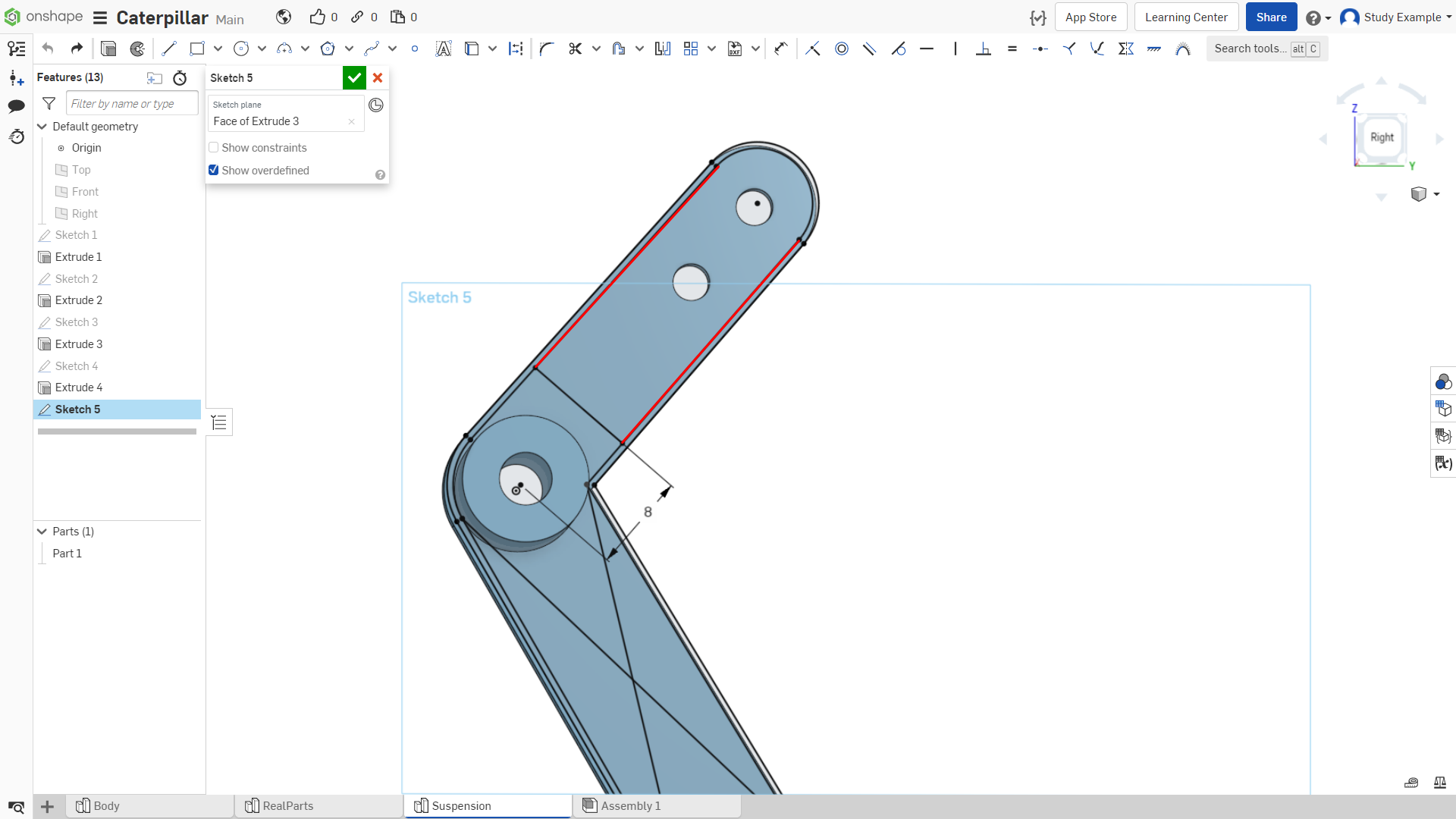Viewport: 1456px width, 819px height.
Task: Click the Equal constraint icon
Action: [1012, 49]
